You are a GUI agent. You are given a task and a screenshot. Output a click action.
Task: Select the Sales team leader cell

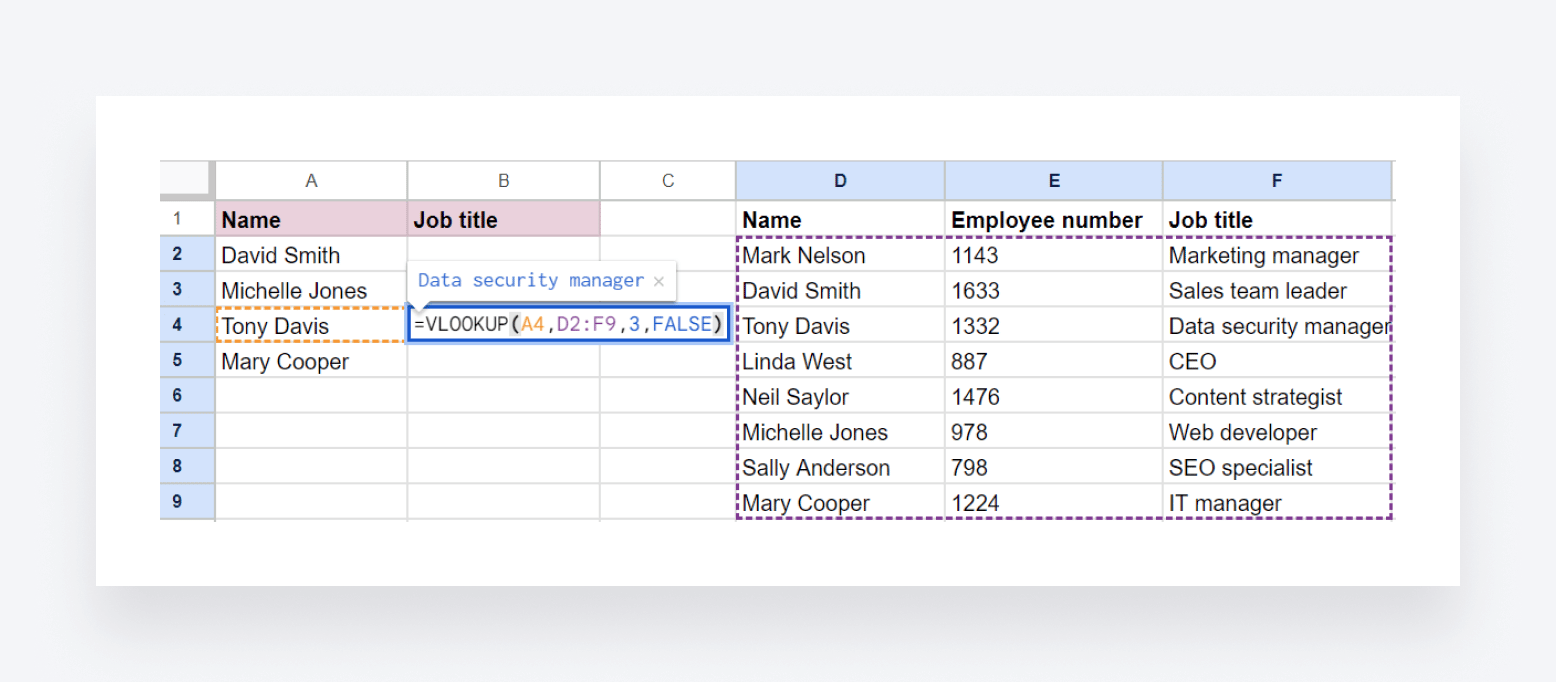pos(1277,290)
